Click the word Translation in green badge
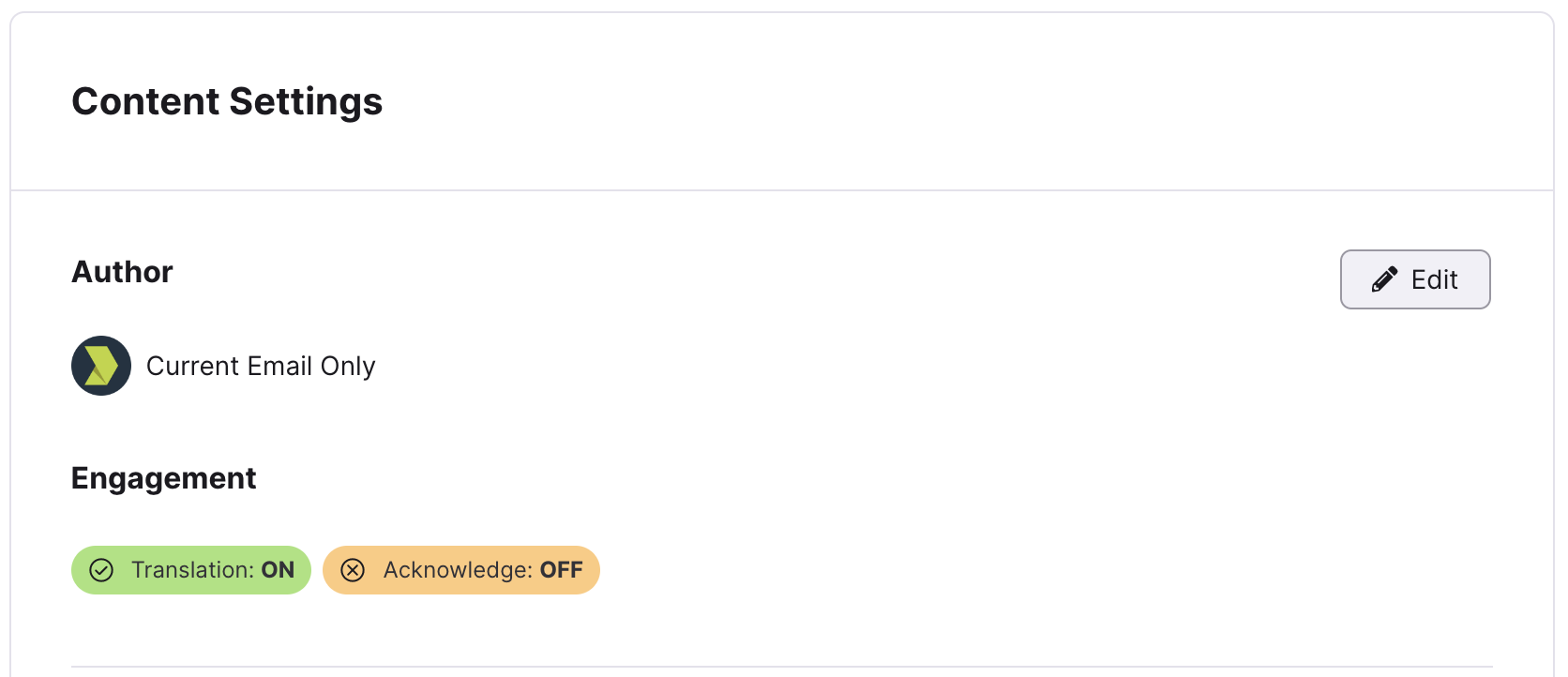 (193, 570)
